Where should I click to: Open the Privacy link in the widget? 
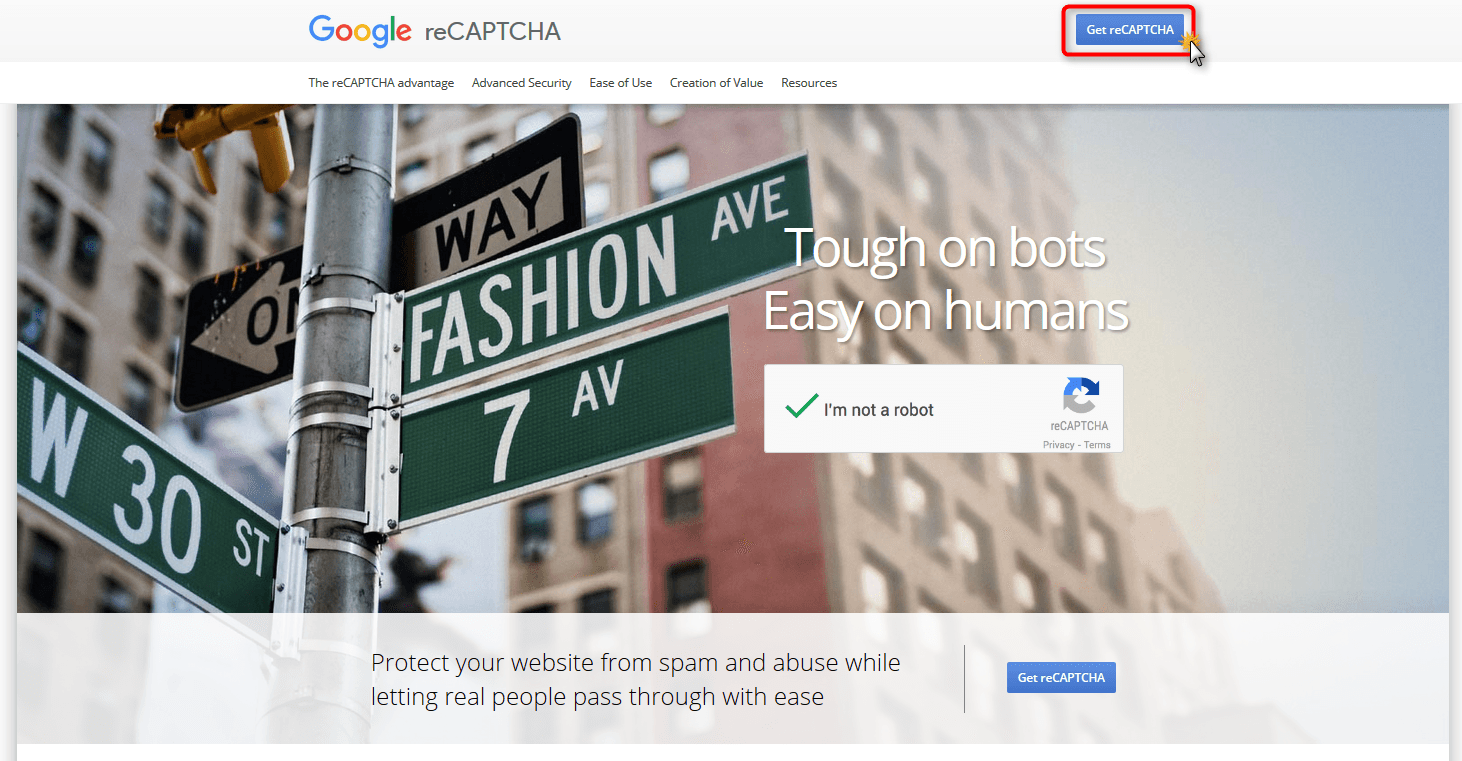(1058, 445)
